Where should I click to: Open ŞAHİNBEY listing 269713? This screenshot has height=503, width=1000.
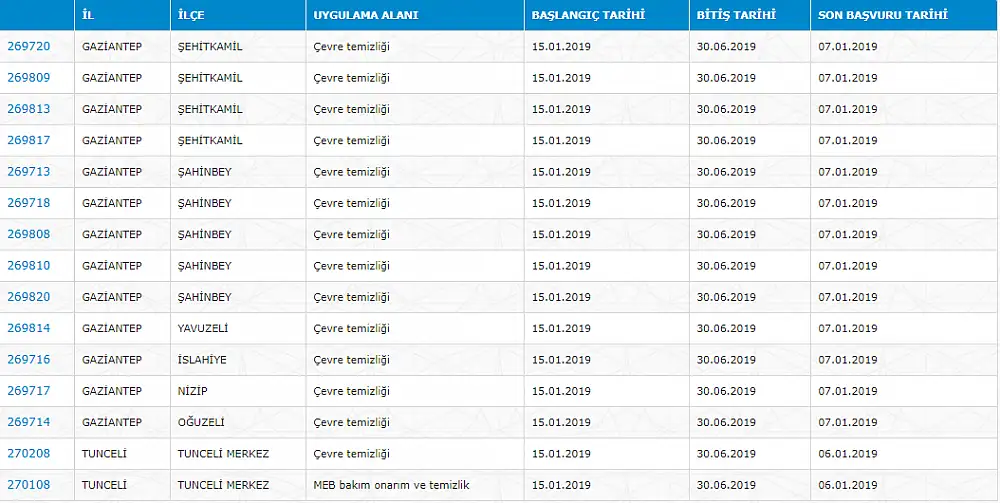[x=29, y=171]
